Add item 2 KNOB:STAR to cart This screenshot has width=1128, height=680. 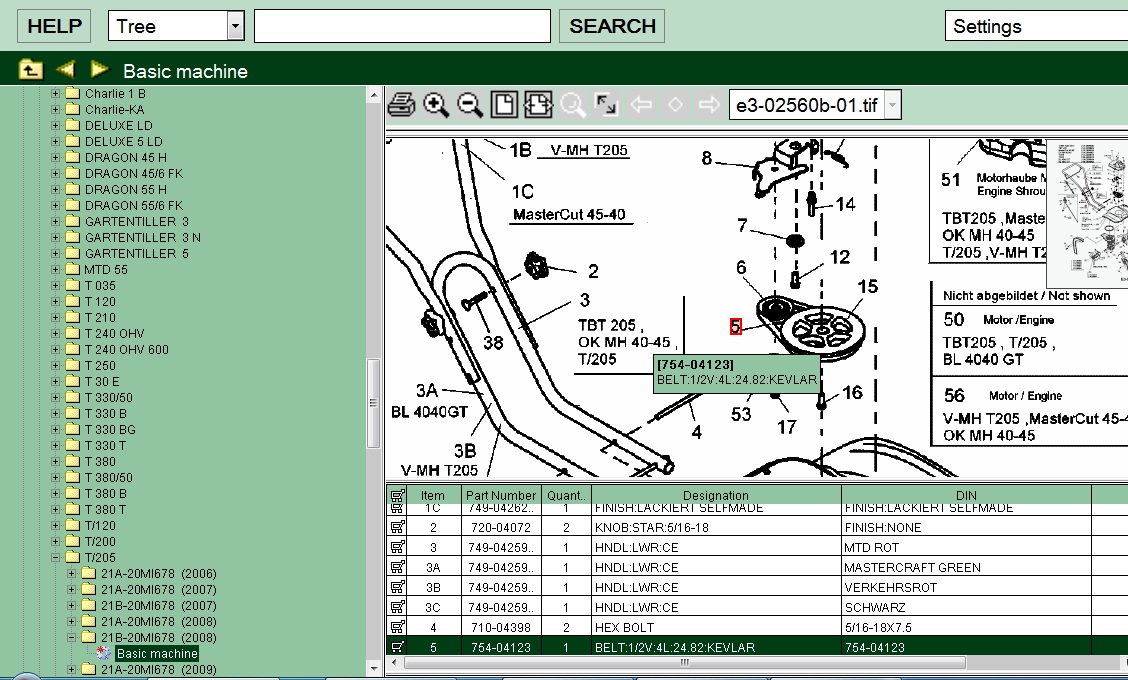click(x=397, y=527)
